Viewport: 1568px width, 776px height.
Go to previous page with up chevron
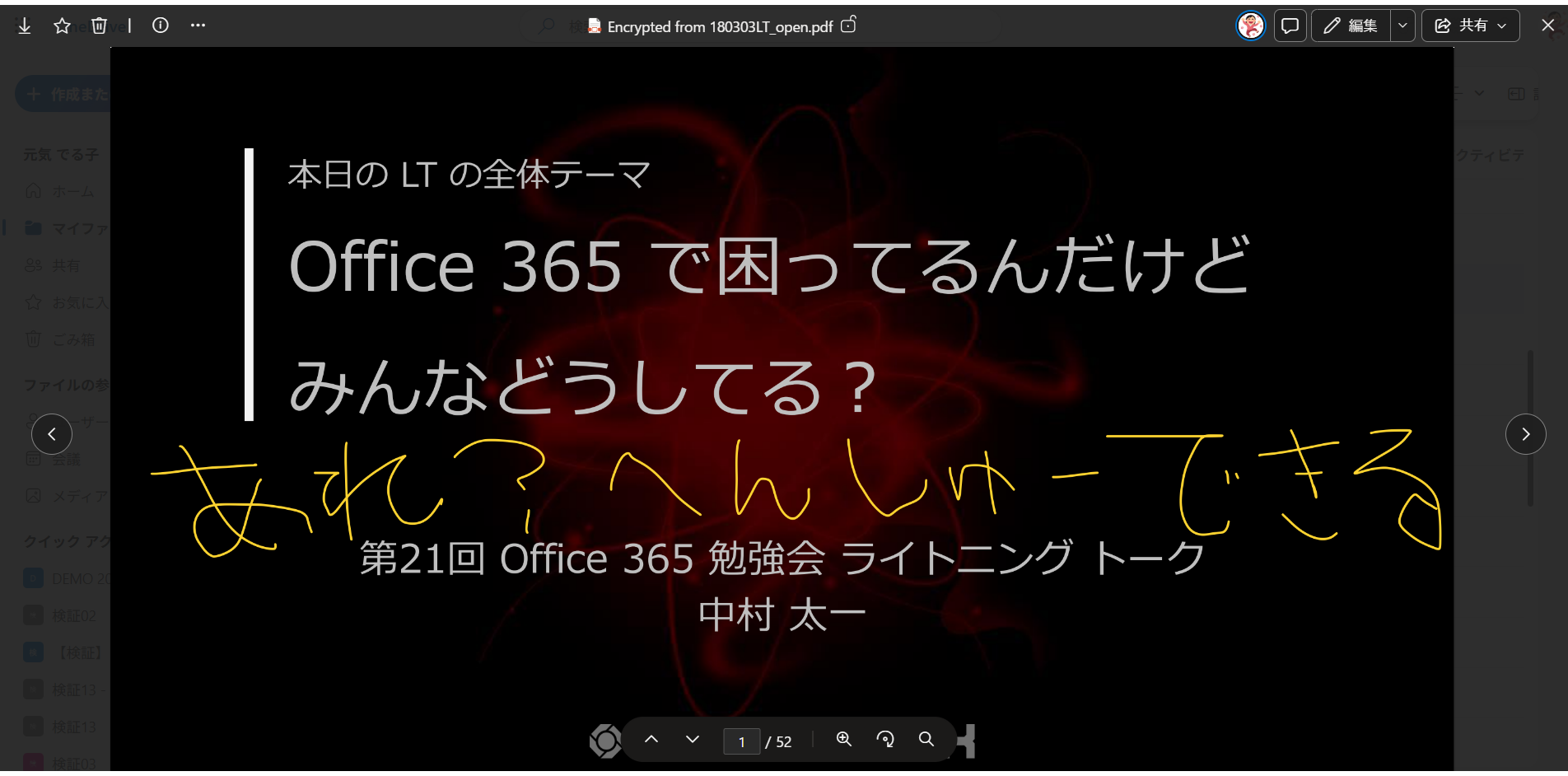(651, 739)
